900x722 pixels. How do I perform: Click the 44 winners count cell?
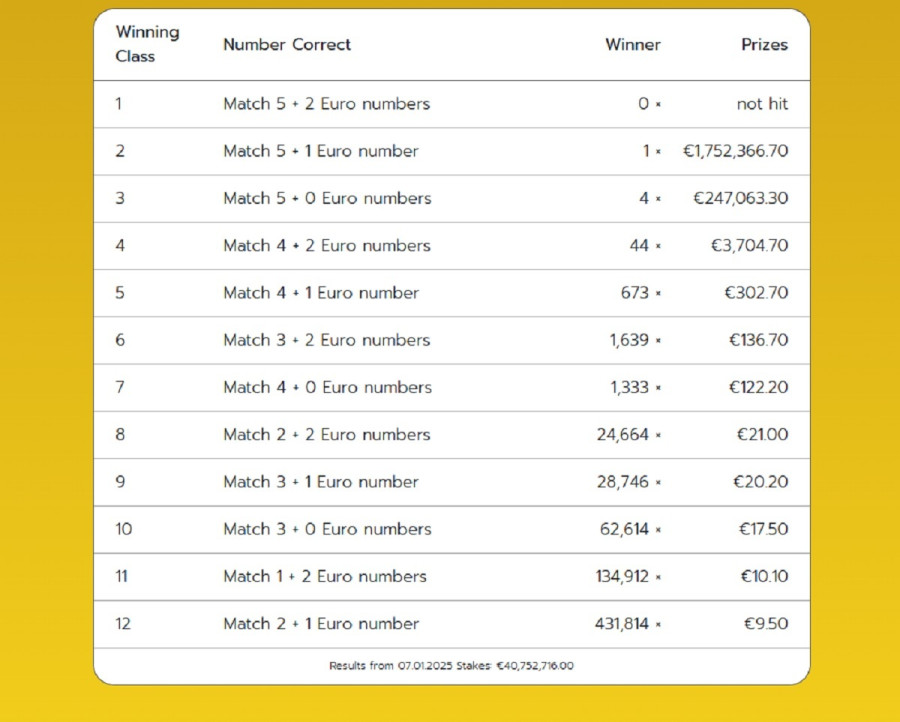point(639,245)
